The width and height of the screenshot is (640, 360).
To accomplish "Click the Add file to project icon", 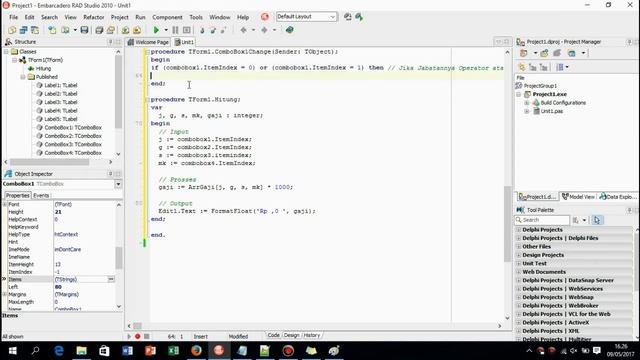I will pos(125,30).
